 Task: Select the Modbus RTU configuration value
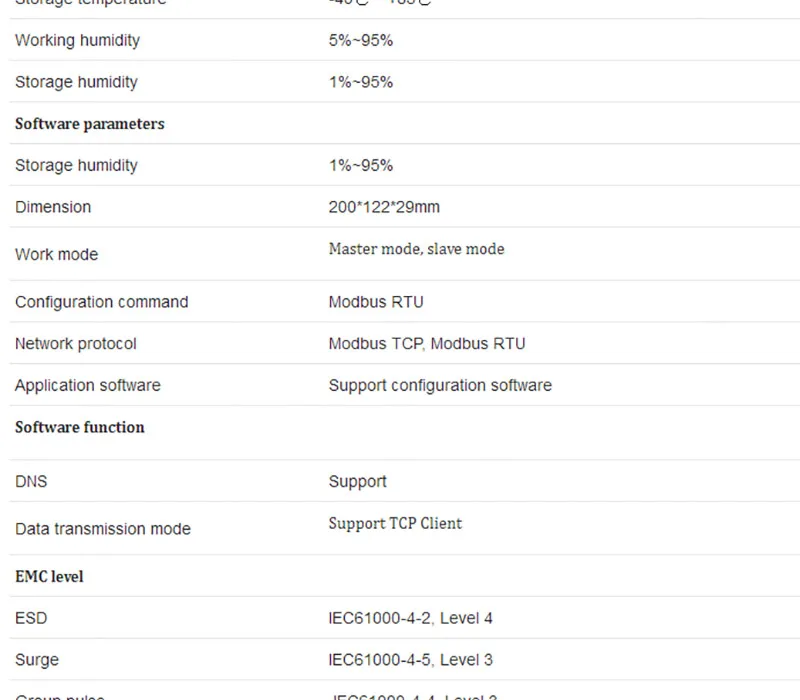(376, 302)
